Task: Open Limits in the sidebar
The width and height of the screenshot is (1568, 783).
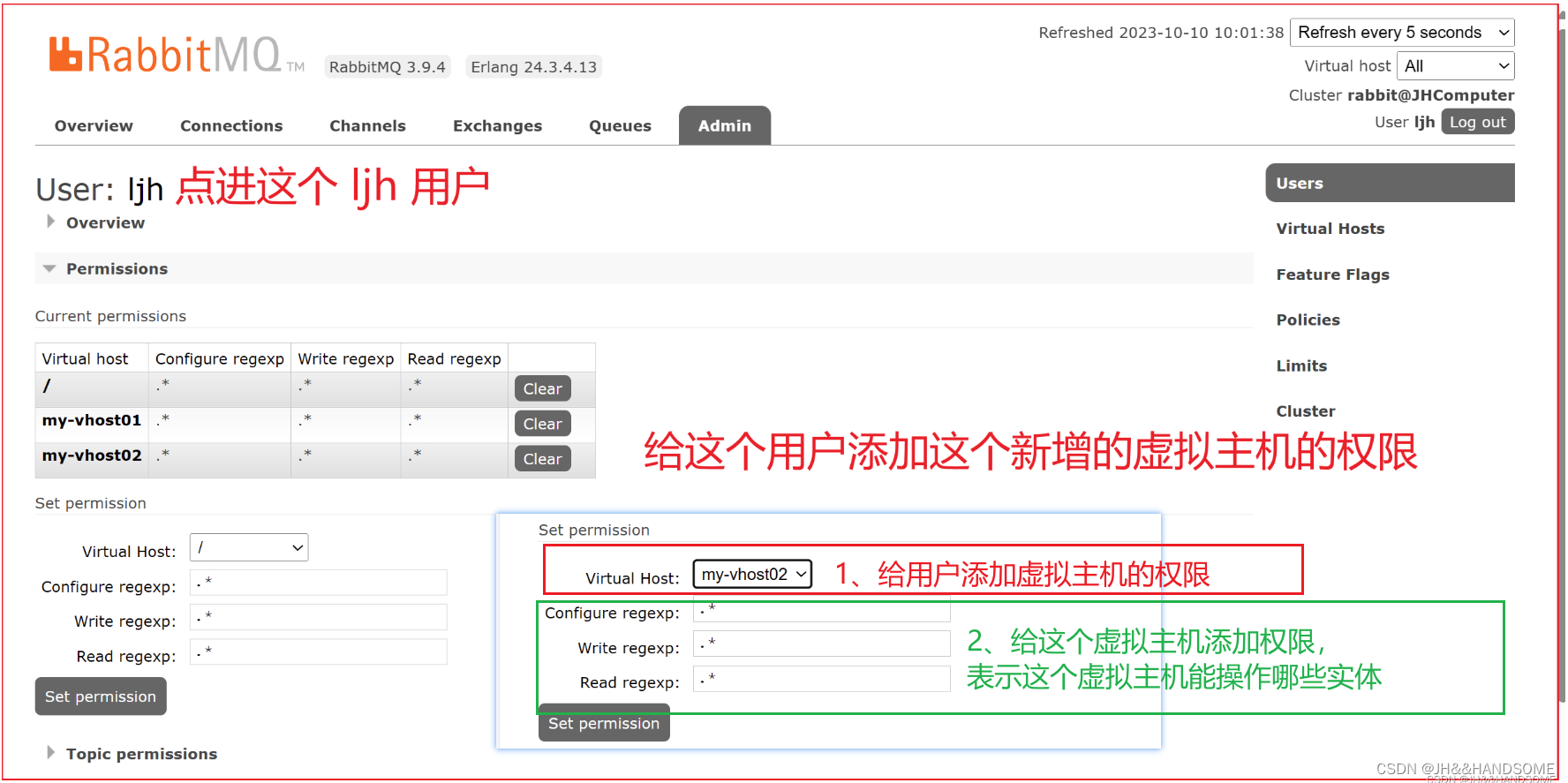Action: (1301, 365)
